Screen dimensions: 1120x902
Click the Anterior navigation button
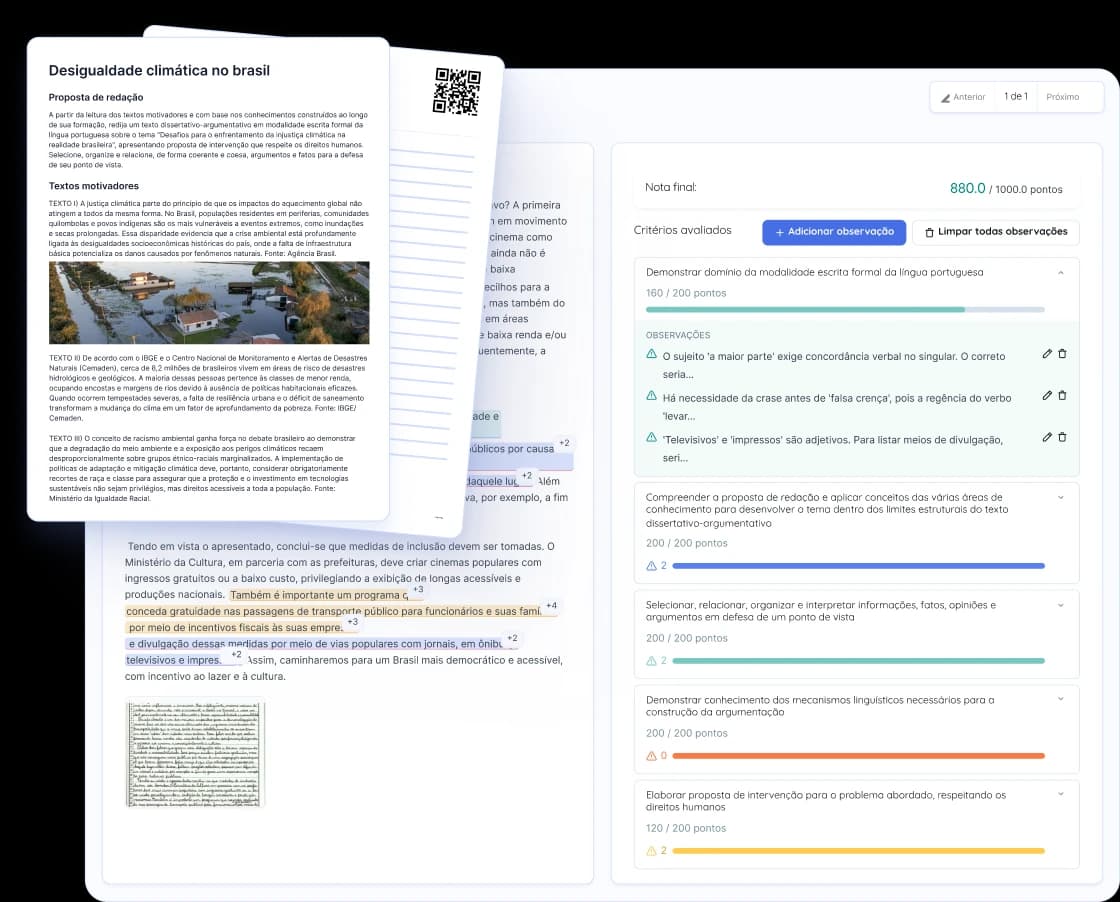pos(962,97)
